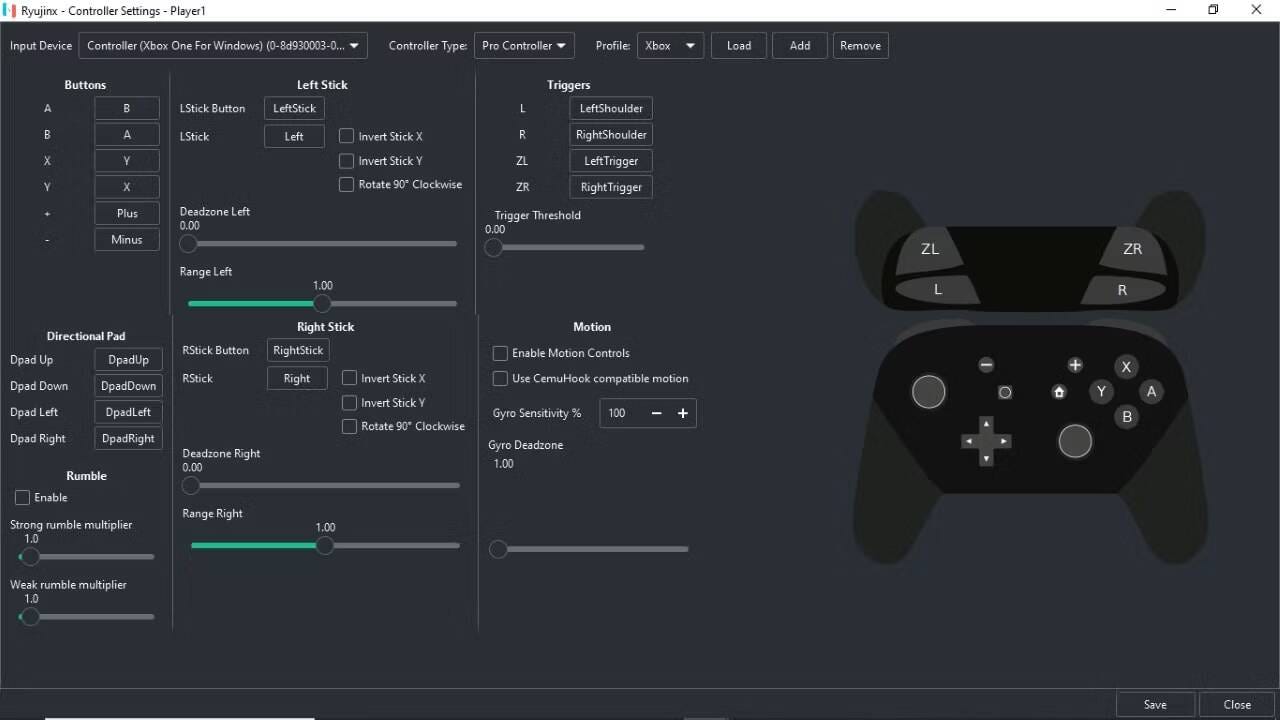Click the home icon on the controller diagram
Image resolution: width=1280 pixels, height=720 pixels.
(1059, 392)
